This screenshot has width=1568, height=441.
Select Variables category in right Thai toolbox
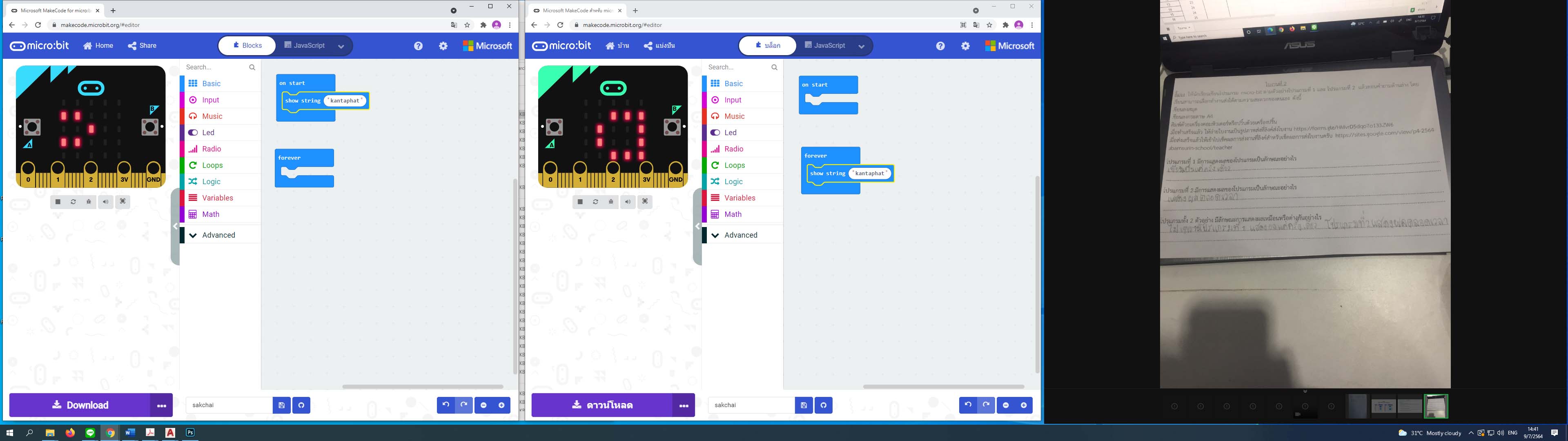[x=739, y=198]
